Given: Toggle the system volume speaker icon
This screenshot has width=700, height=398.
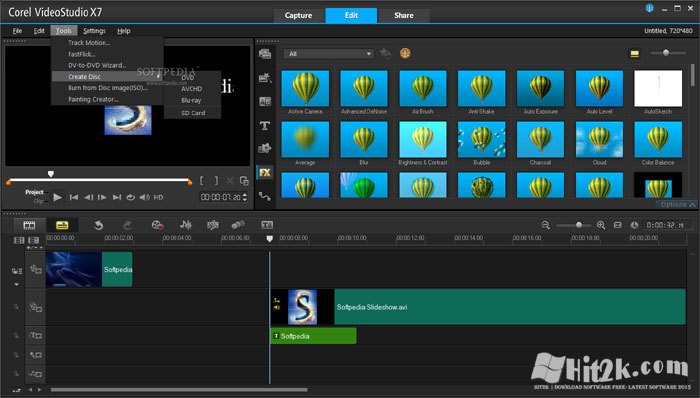Looking at the screenshot, I should click(x=145, y=197).
